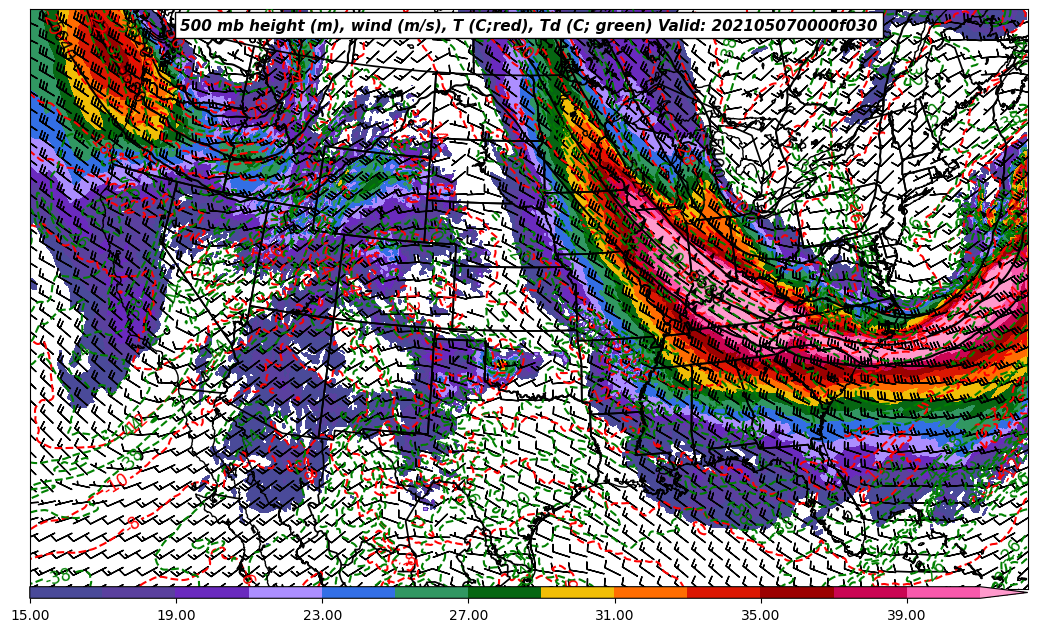
Task: Click the 23.00 colorbar tick label
Action: pos(322,615)
